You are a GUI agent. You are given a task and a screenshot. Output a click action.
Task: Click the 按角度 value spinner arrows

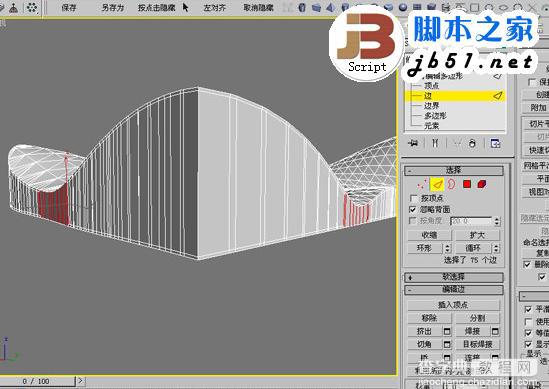point(497,221)
